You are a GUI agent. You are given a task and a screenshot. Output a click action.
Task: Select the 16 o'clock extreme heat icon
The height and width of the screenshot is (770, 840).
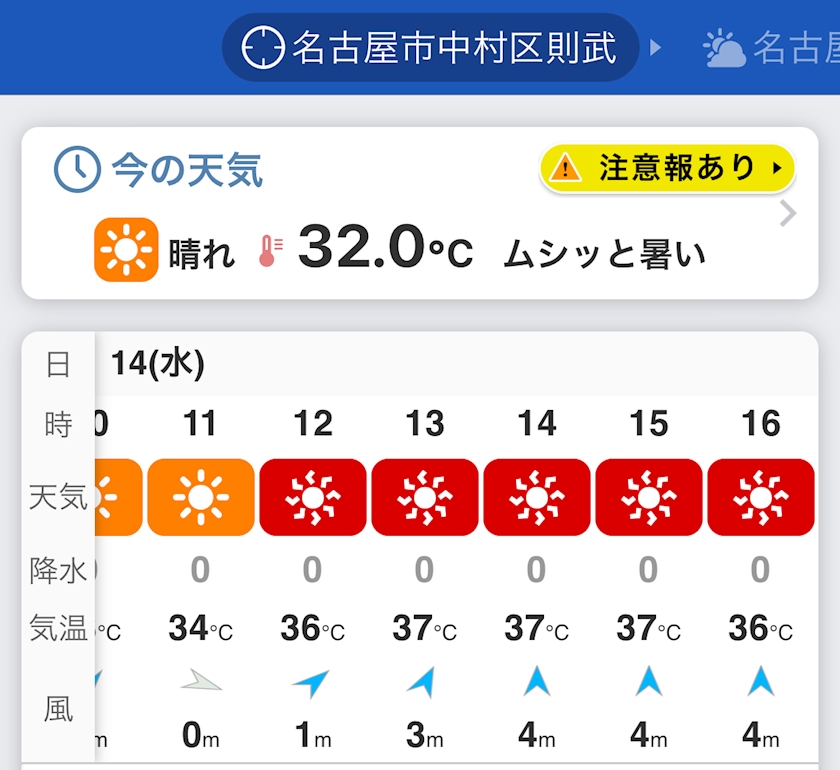tap(760, 497)
